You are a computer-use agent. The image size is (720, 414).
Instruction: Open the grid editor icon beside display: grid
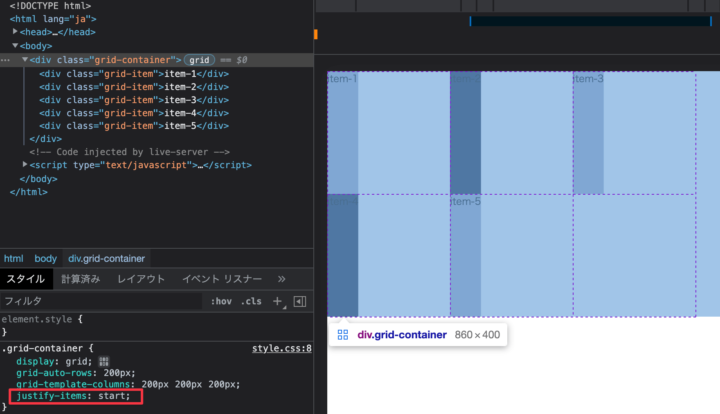[x=104, y=362]
